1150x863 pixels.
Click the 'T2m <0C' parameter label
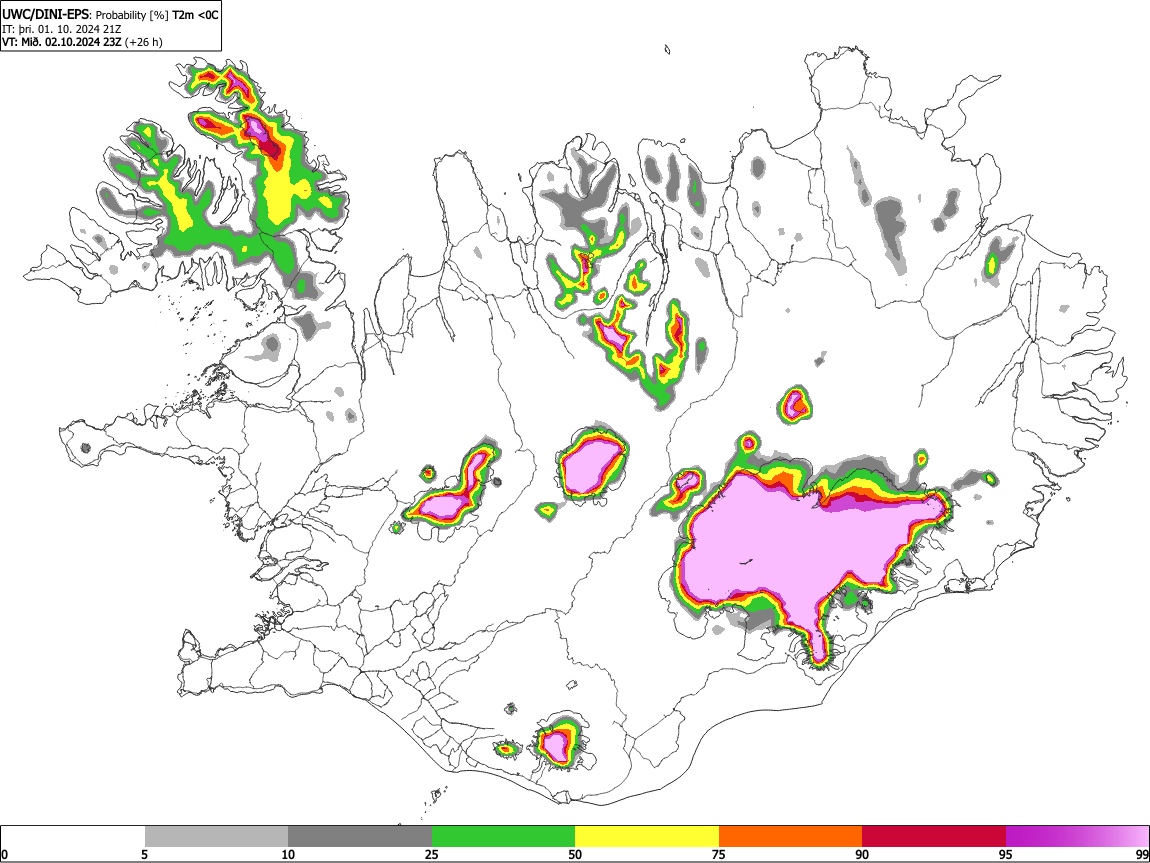pyautogui.click(x=195, y=15)
